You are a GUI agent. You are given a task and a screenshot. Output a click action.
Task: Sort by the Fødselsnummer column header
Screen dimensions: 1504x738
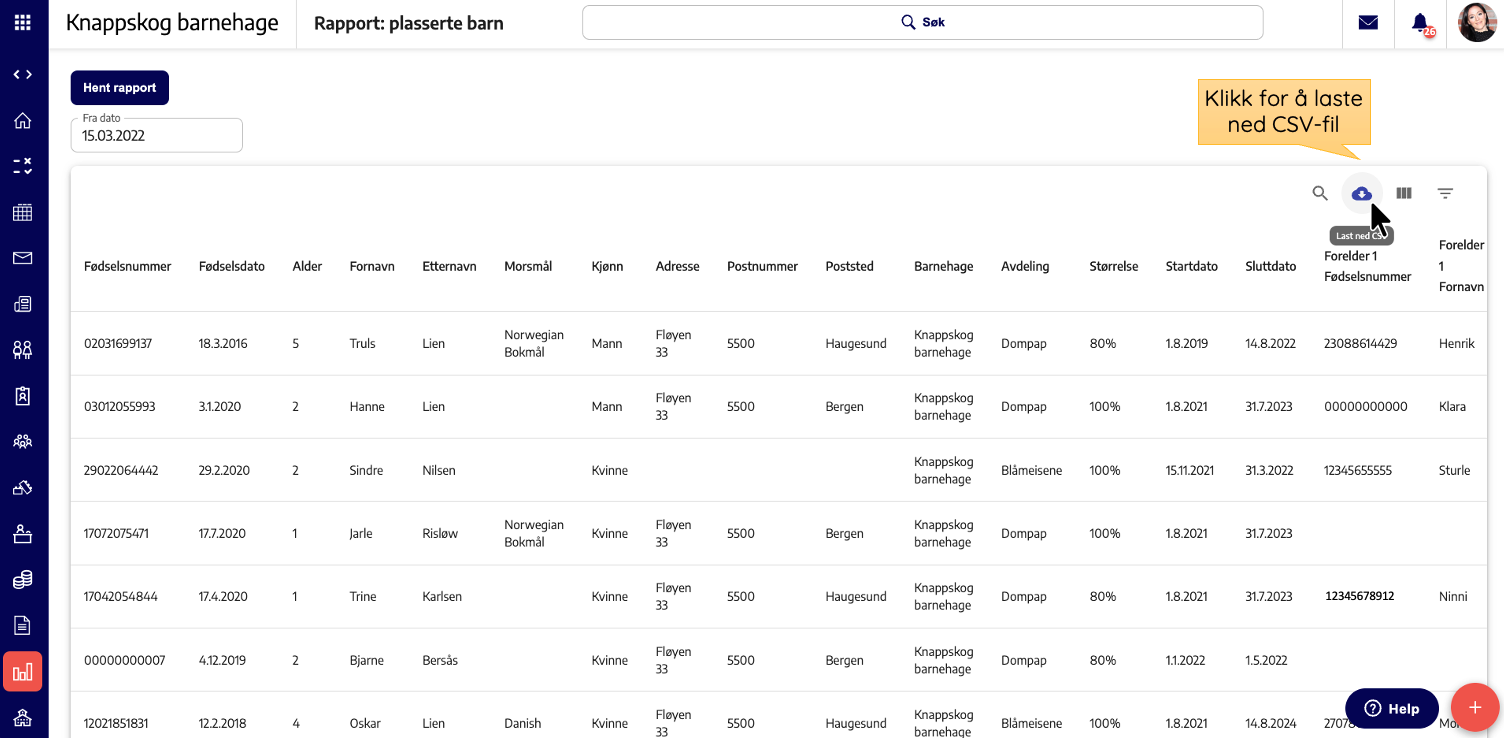[128, 266]
